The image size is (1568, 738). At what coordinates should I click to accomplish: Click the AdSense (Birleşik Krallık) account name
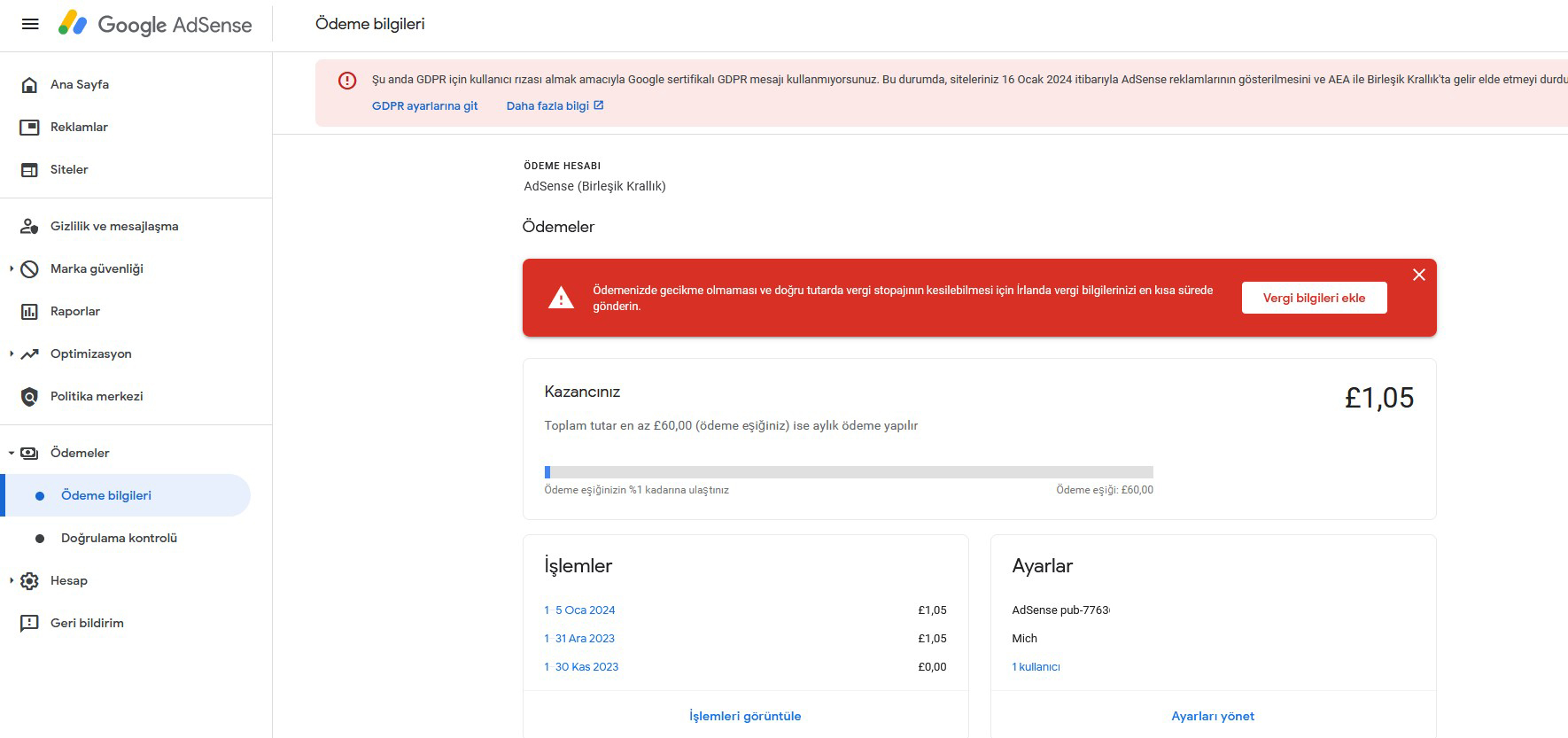pyautogui.click(x=594, y=186)
